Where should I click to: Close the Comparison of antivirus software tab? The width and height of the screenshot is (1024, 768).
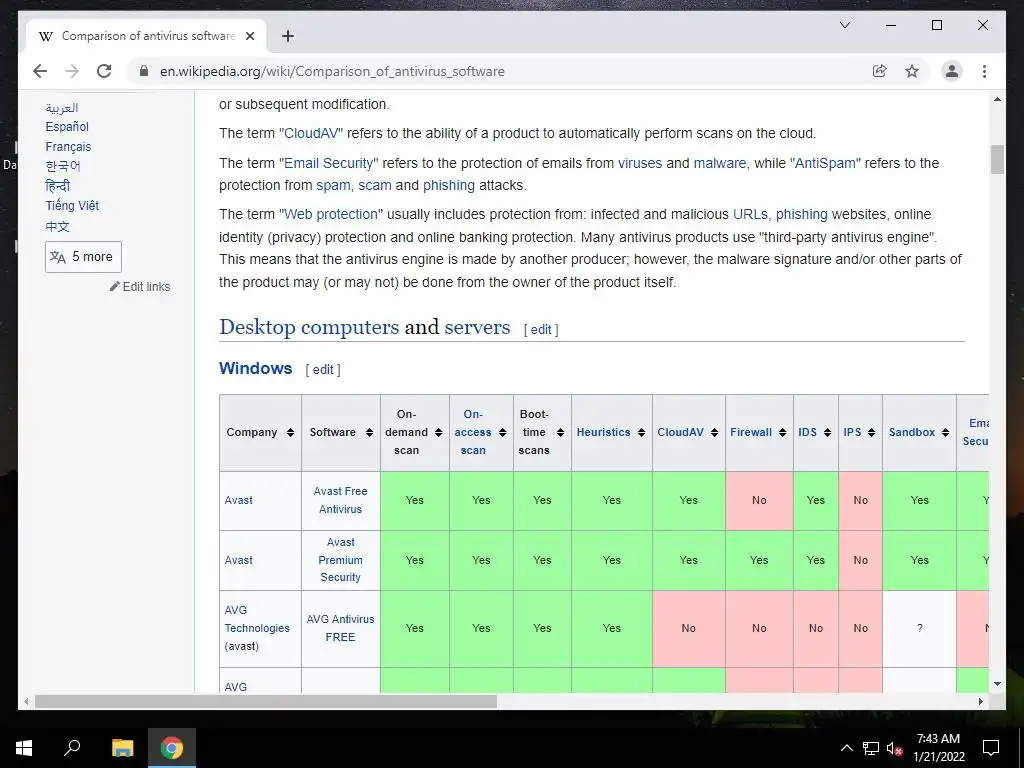249,36
